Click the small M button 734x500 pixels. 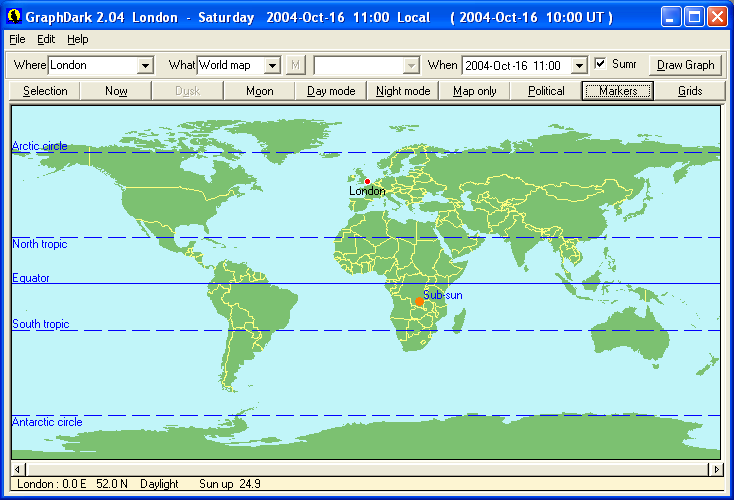coord(295,65)
